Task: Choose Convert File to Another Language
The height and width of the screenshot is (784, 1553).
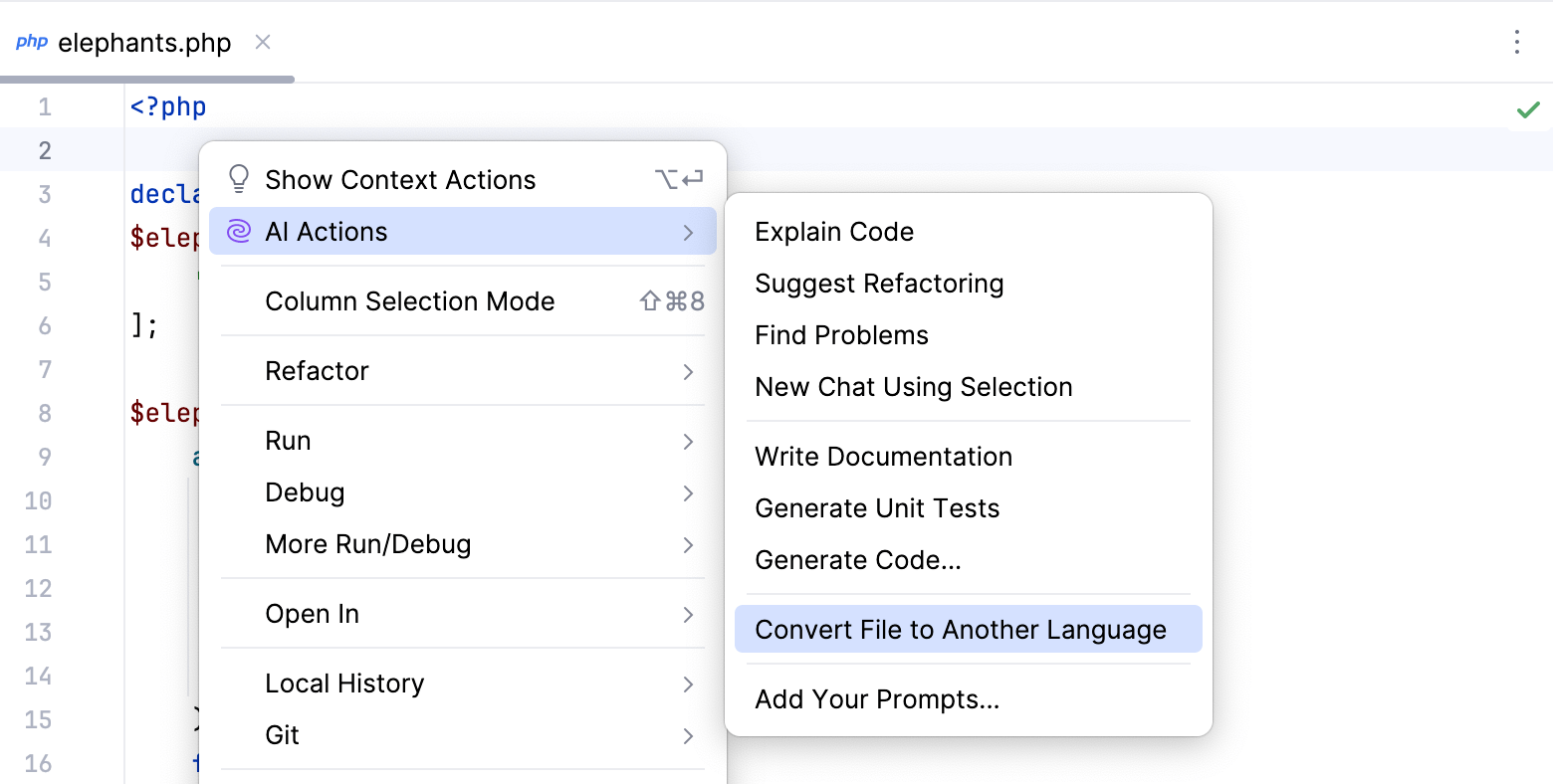Action: tap(961, 629)
